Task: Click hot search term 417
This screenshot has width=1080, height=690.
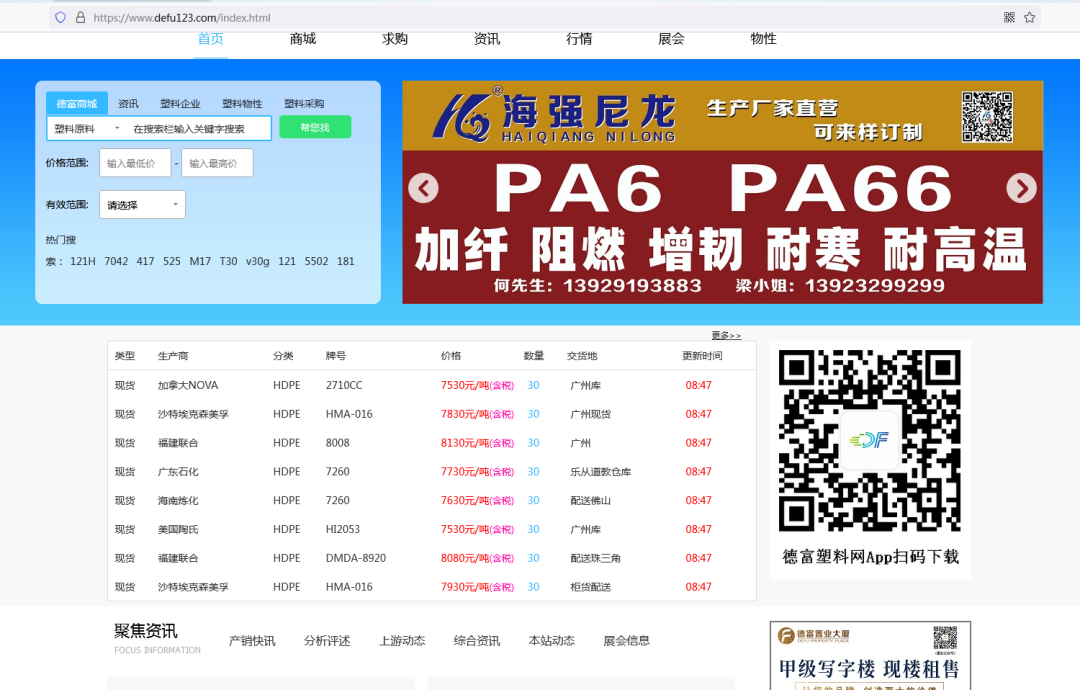Action: pyautogui.click(x=145, y=262)
